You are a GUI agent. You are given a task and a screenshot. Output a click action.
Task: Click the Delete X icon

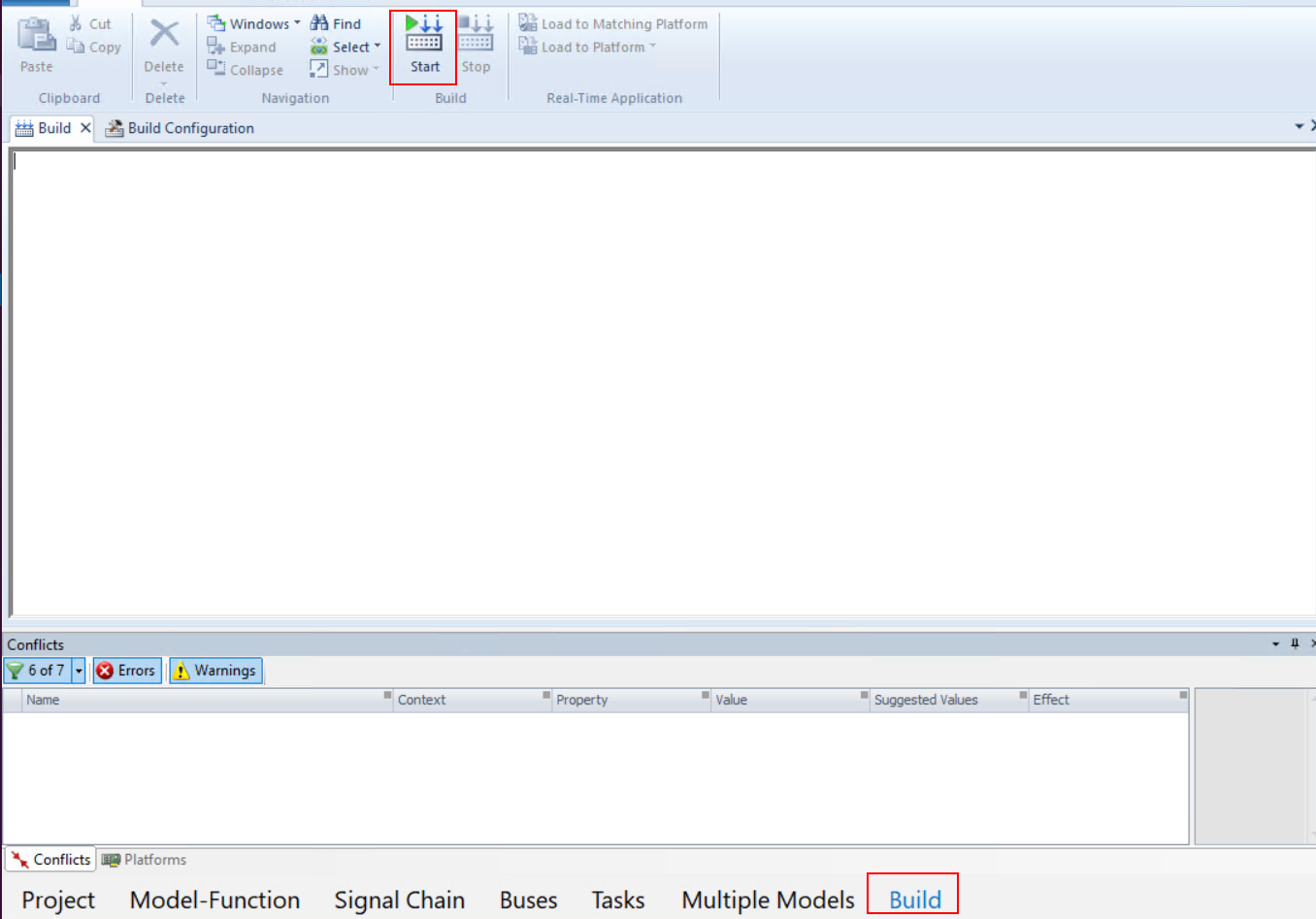(164, 35)
